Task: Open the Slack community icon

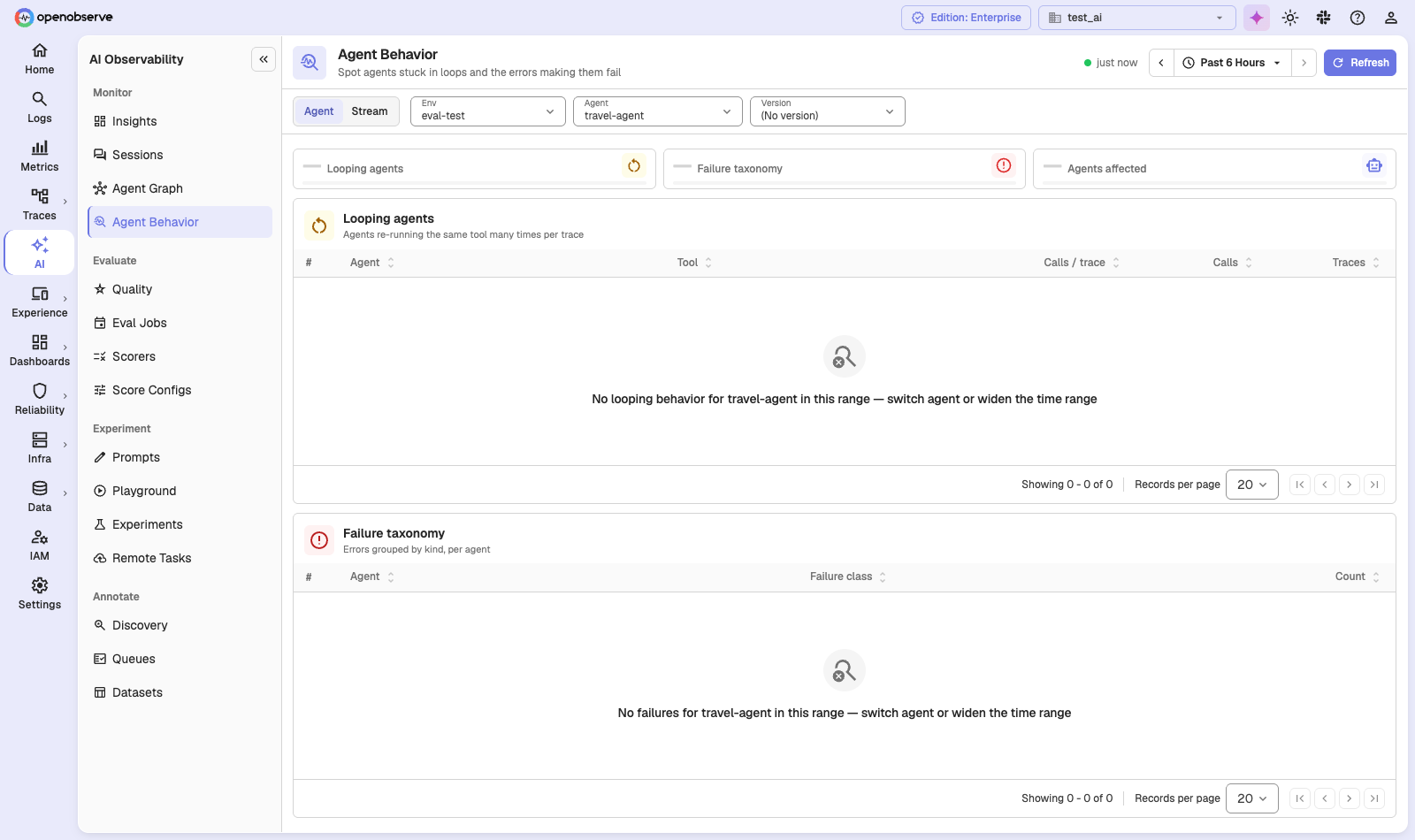Action: (1324, 18)
